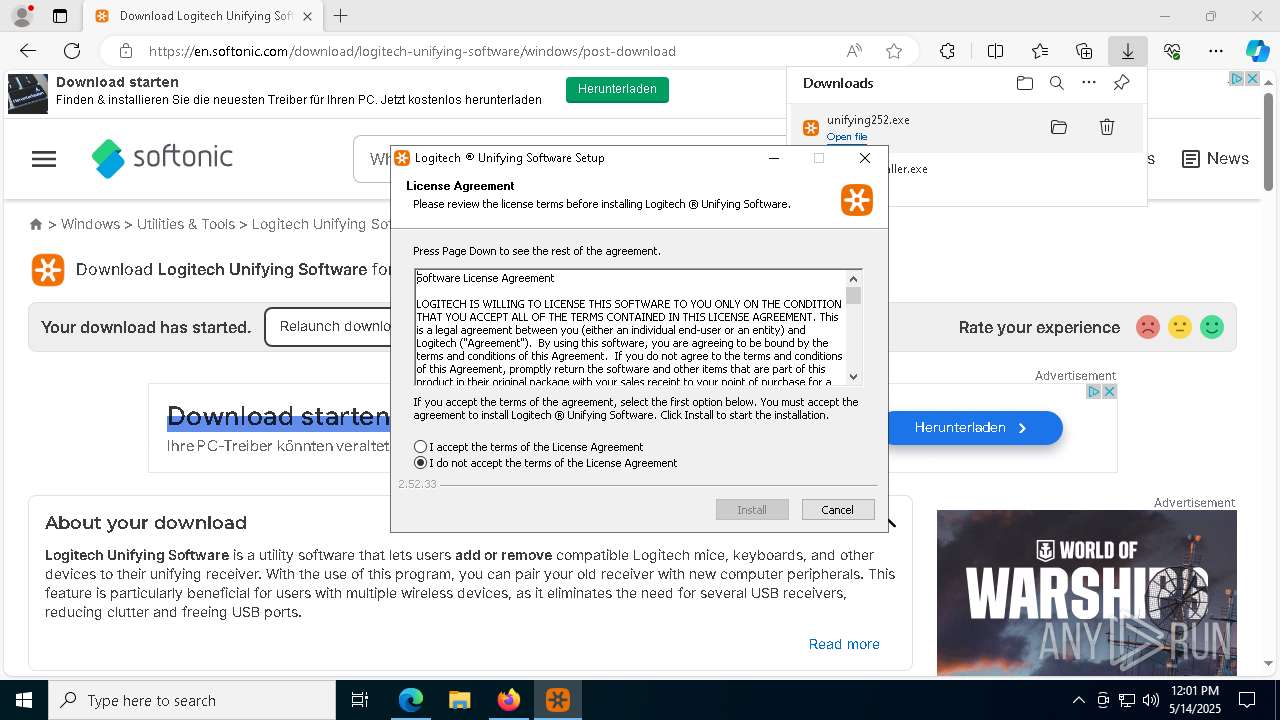Add this page to favorites star
Viewport: 1280px width, 720px height.
pyautogui.click(x=894, y=51)
